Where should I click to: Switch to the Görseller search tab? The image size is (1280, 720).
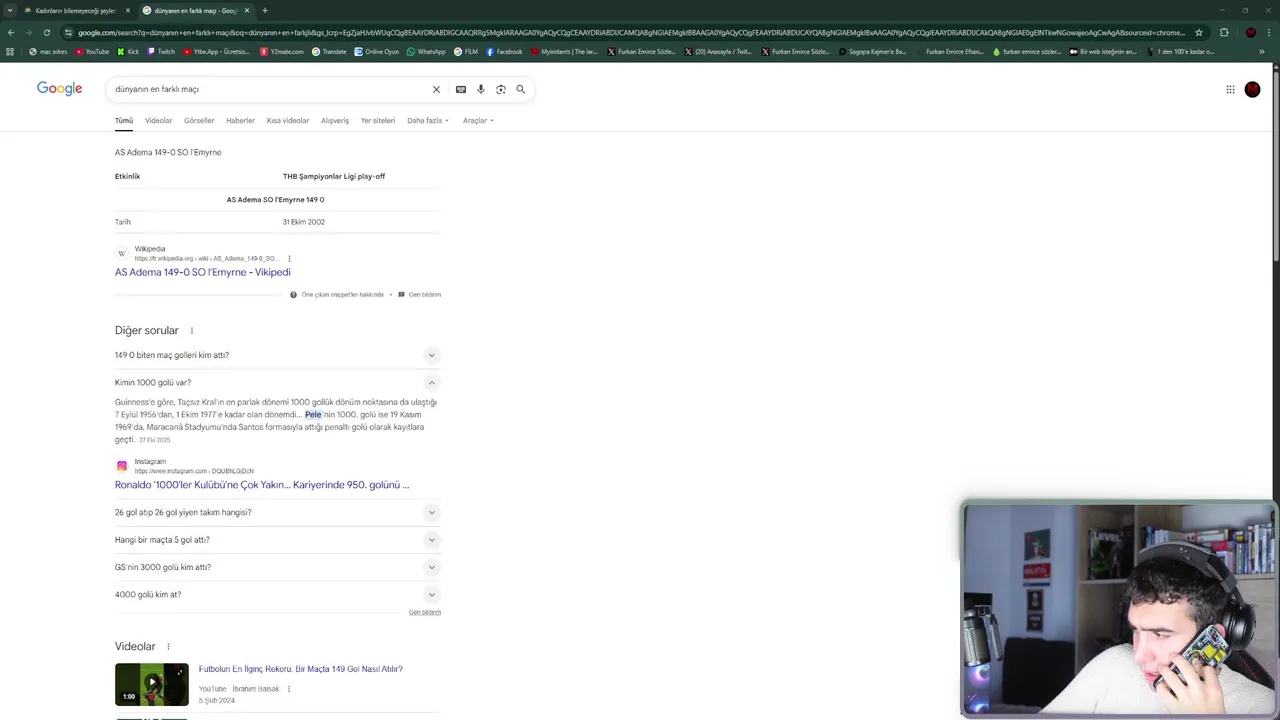click(199, 120)
